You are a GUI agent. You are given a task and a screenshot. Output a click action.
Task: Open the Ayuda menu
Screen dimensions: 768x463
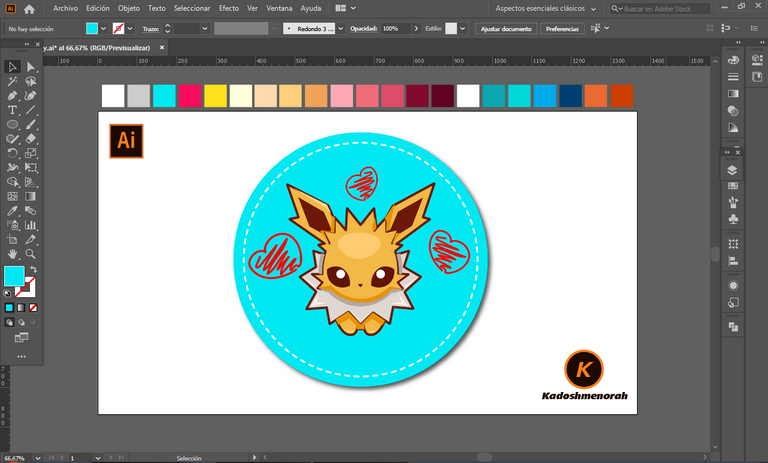click(311, 8)
